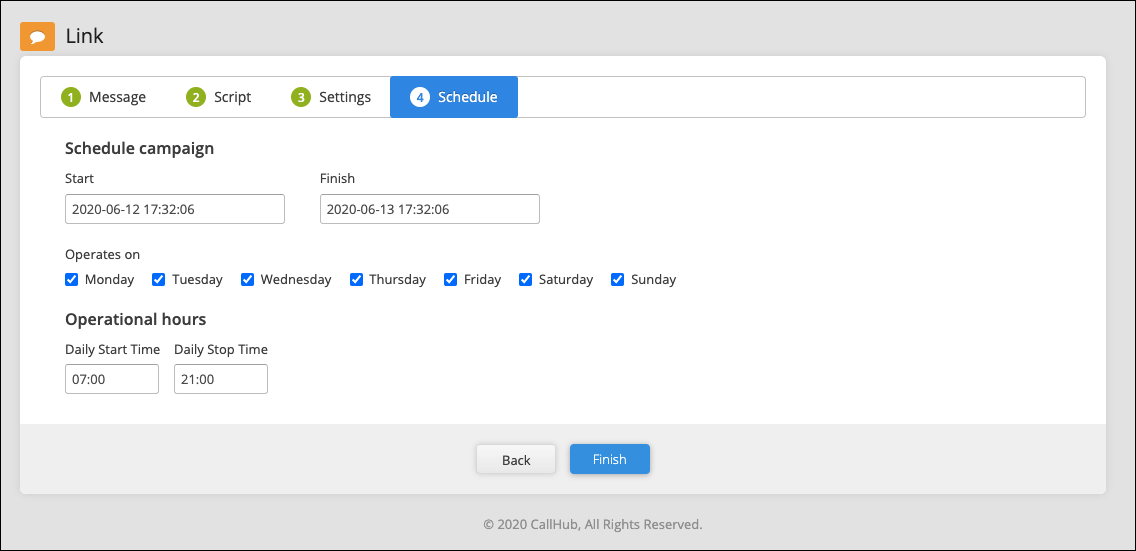Disable the Sunday checkbox
Image resolution: width=1136 pixels, height=551 pixels.
coord(618,279)
